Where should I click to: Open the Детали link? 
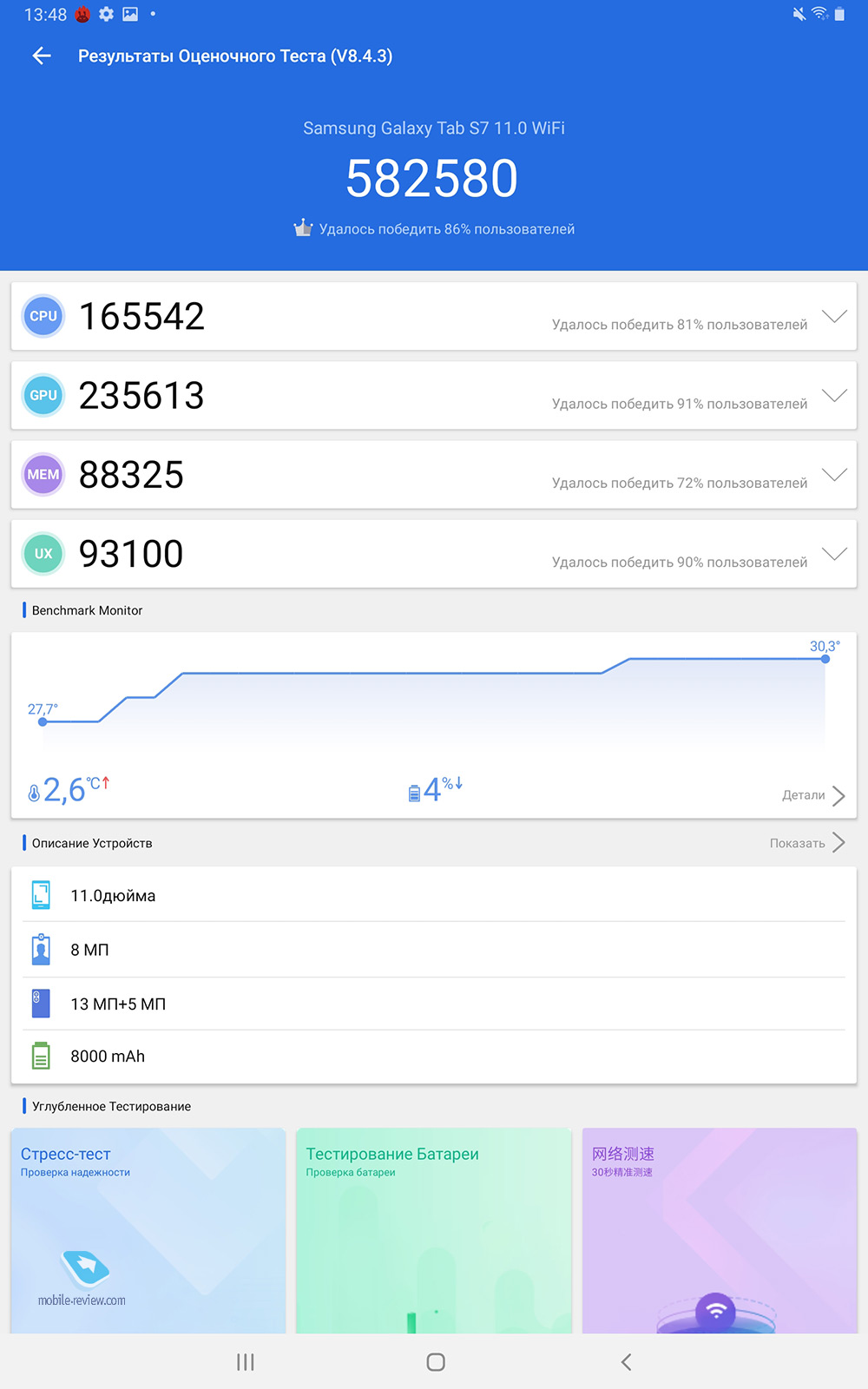point(803,795)
